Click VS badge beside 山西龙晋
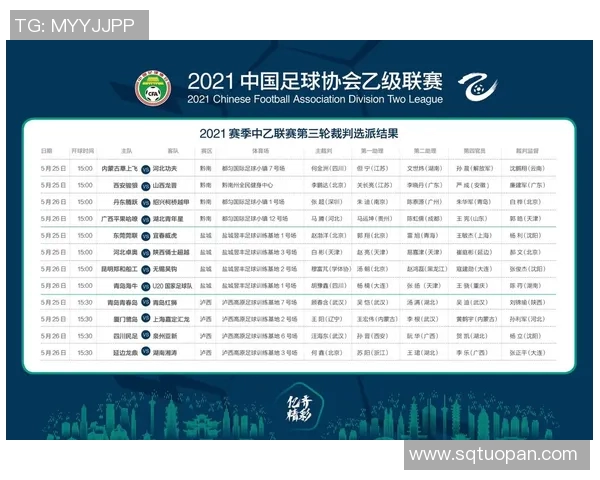This screenshot has width=600, height=480. pyautogui.click(x=145, y=186)
